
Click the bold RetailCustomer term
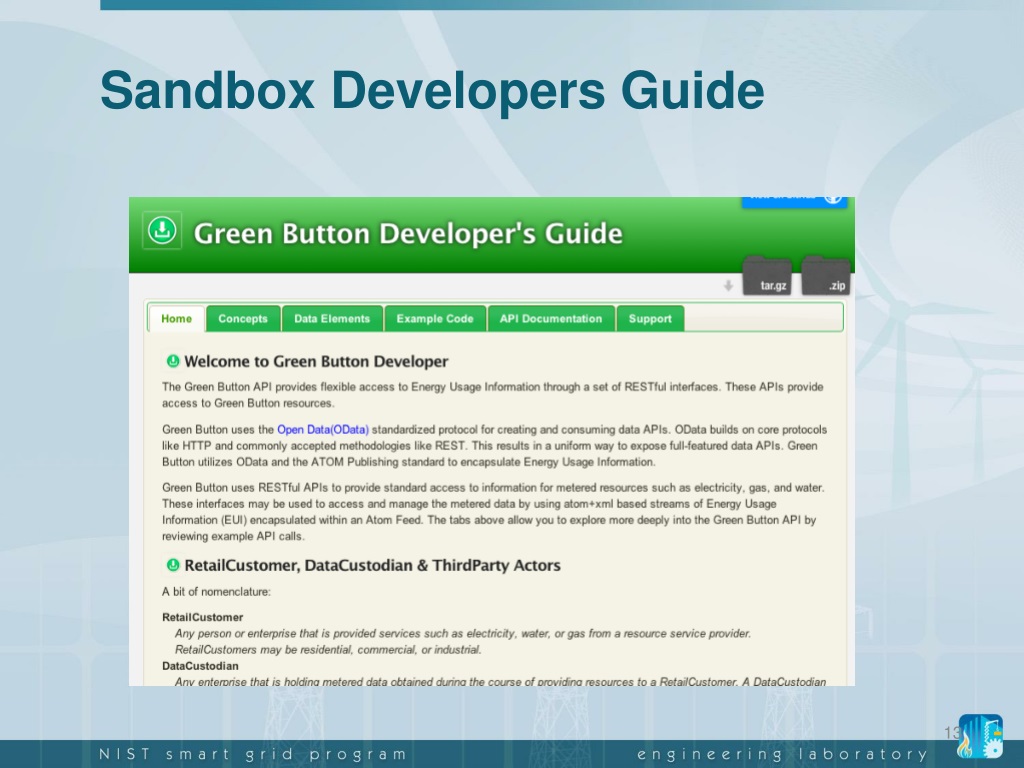(x=202, y=617)
